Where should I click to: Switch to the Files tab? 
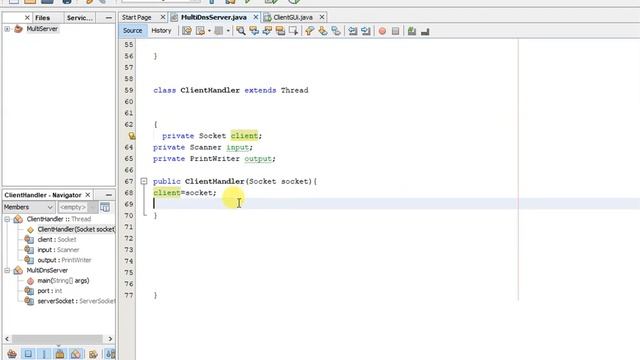[x=42, y=18]
